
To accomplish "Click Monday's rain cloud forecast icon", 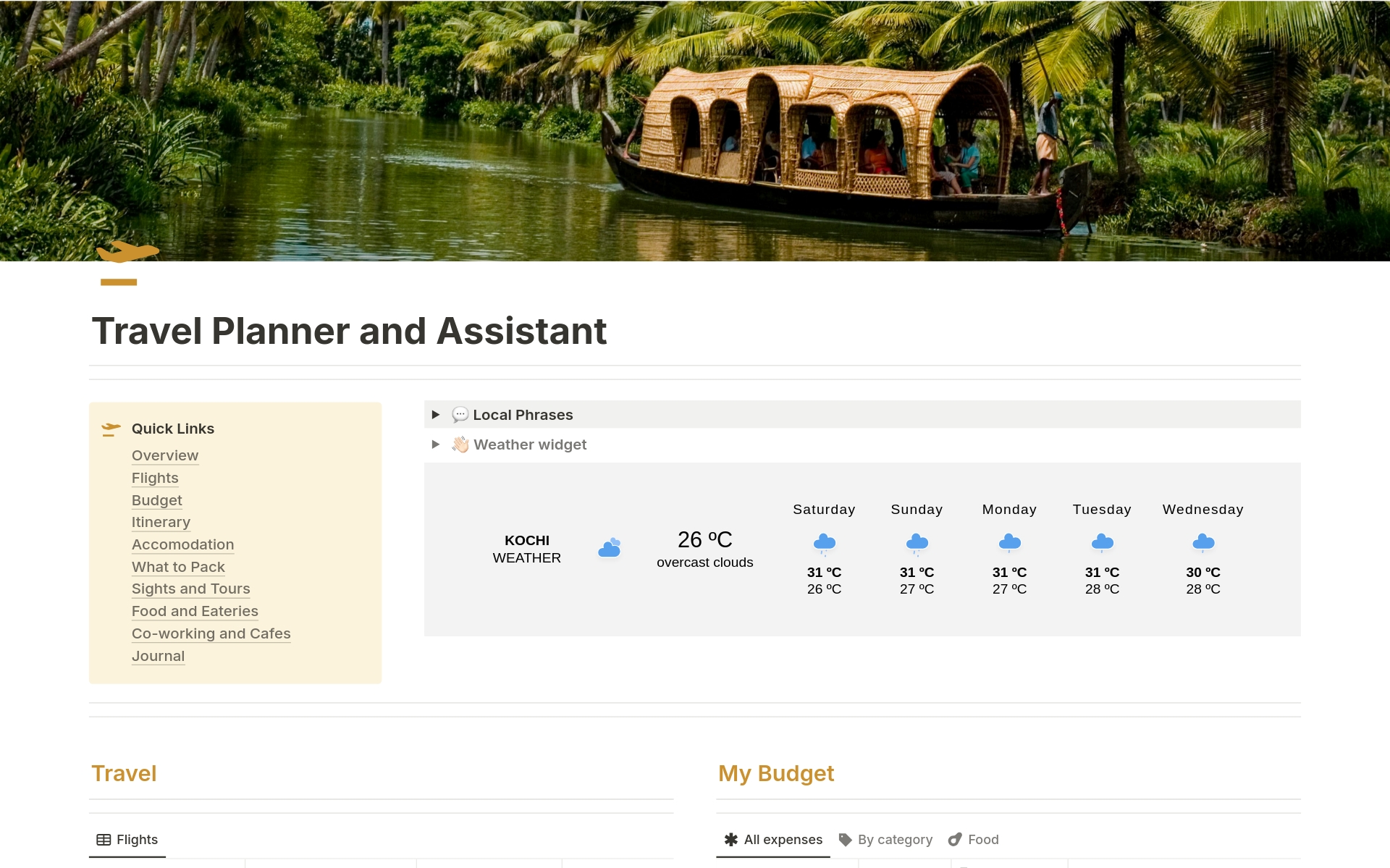I will click(1009, 543).
